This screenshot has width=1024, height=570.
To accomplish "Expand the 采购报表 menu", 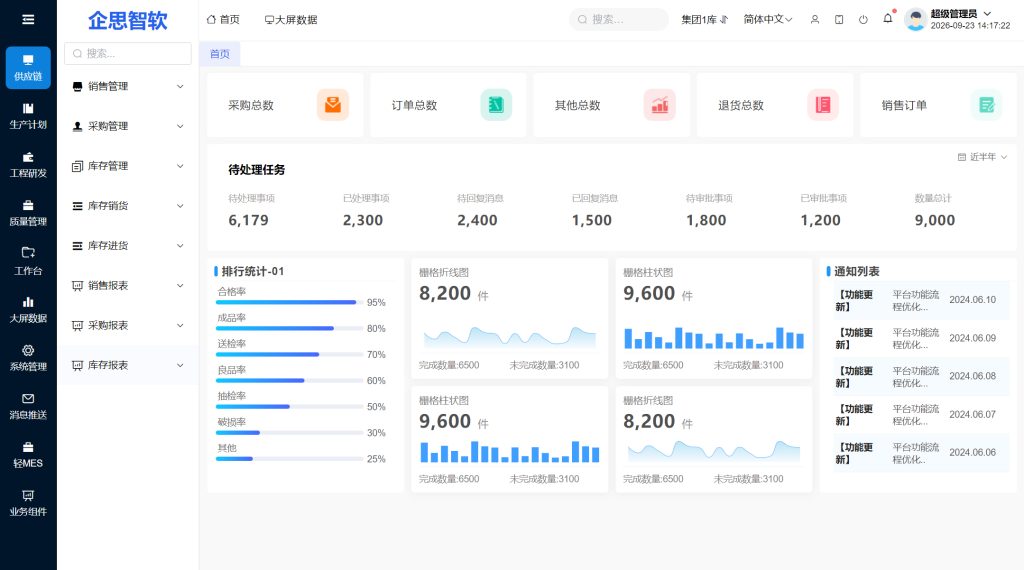I will point(128,325).
